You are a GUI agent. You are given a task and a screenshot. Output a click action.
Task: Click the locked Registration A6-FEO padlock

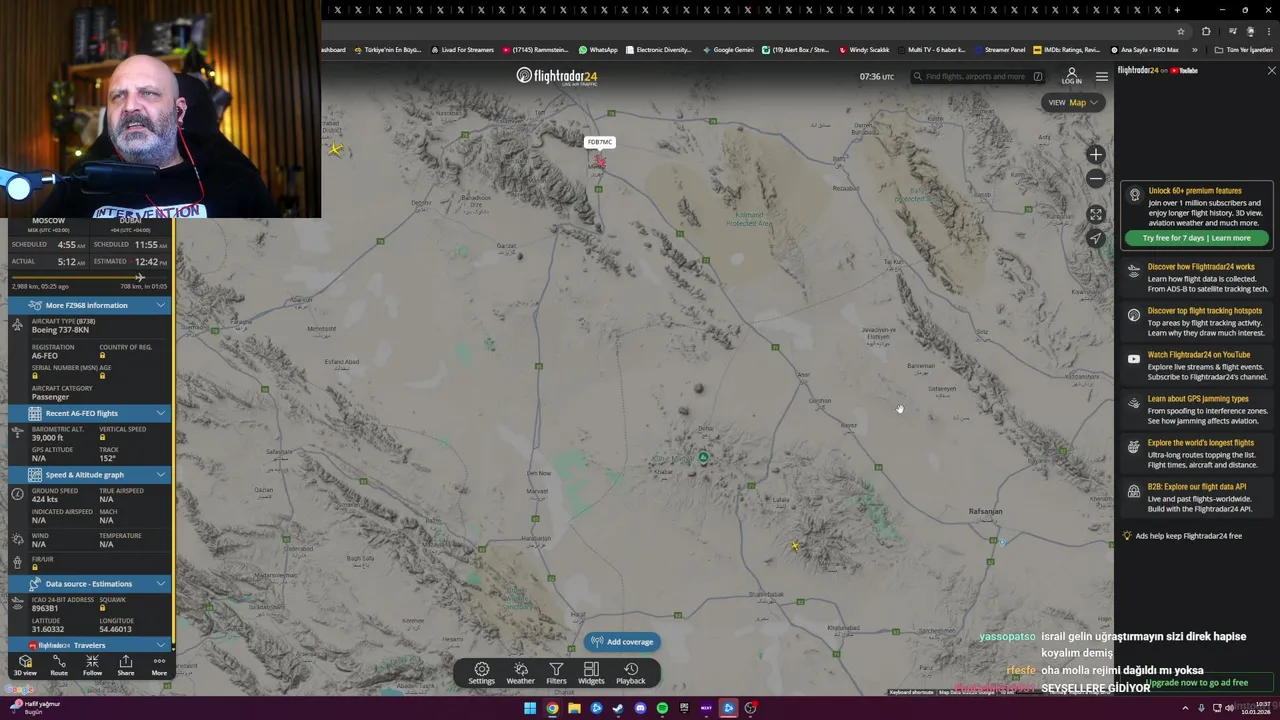tap(102, 356)
